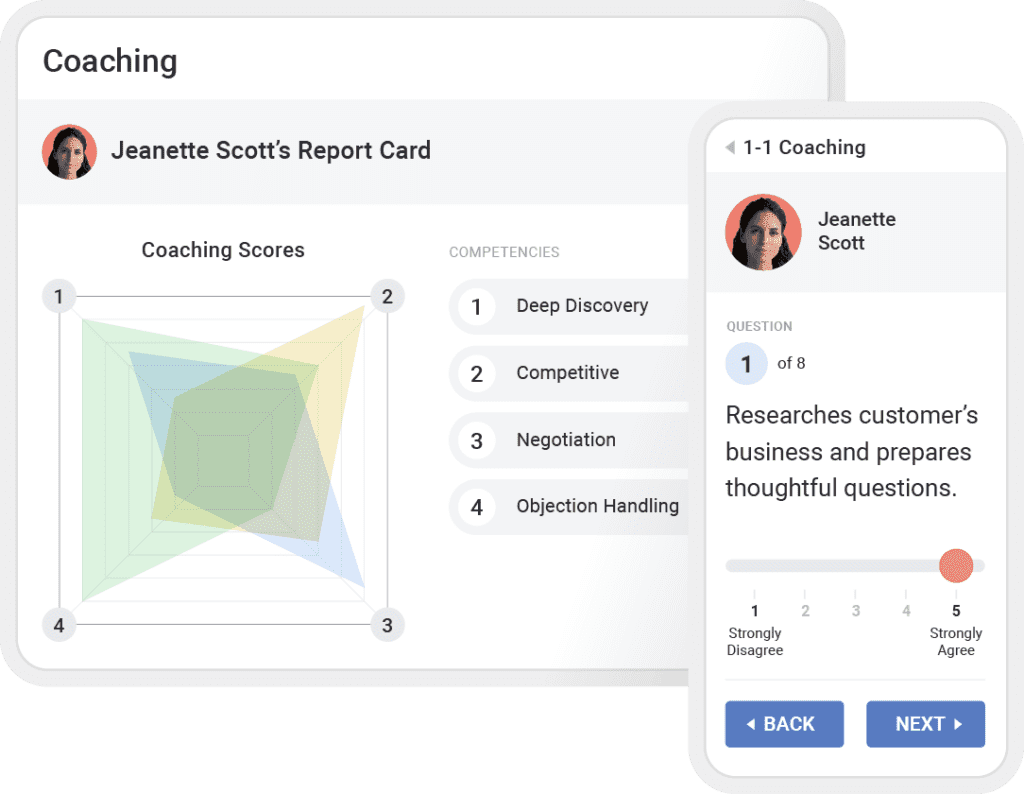Open the Competitive competency

[567, 373]
